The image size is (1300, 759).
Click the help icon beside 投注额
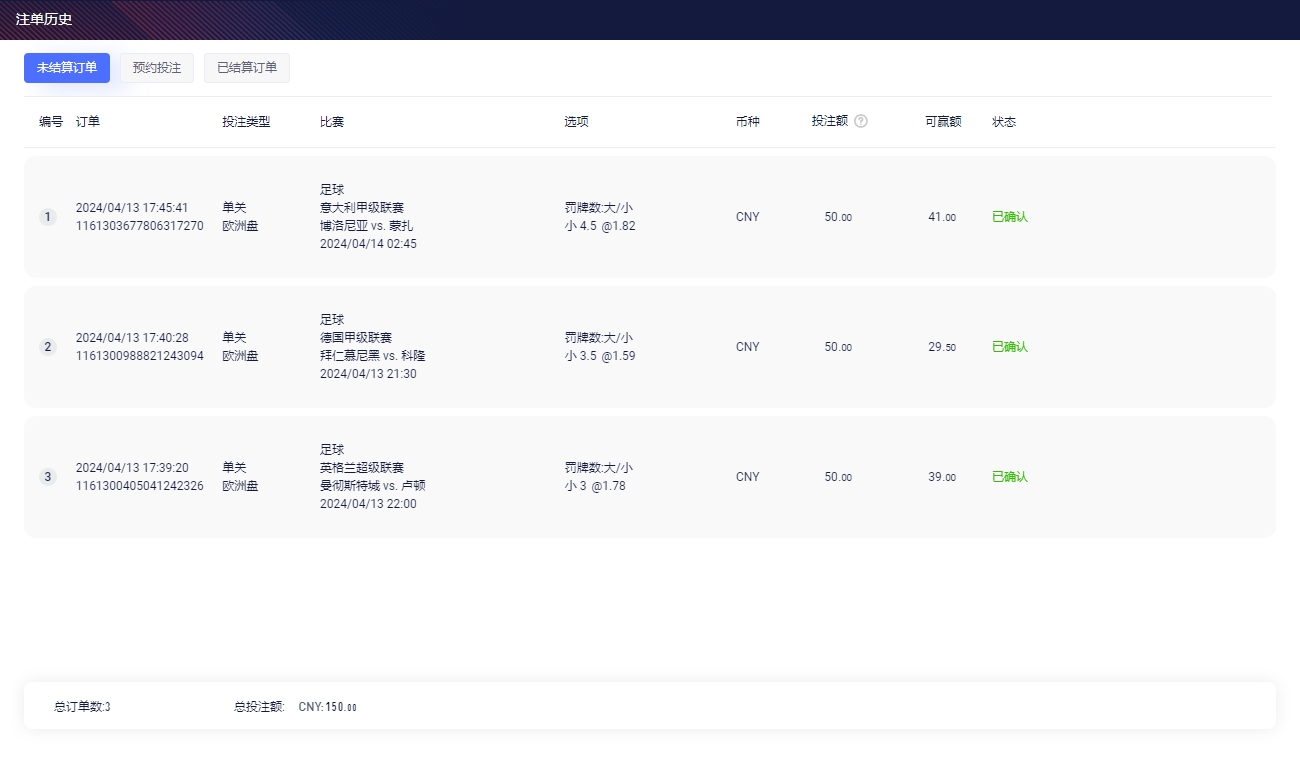[x=861, y=121]
